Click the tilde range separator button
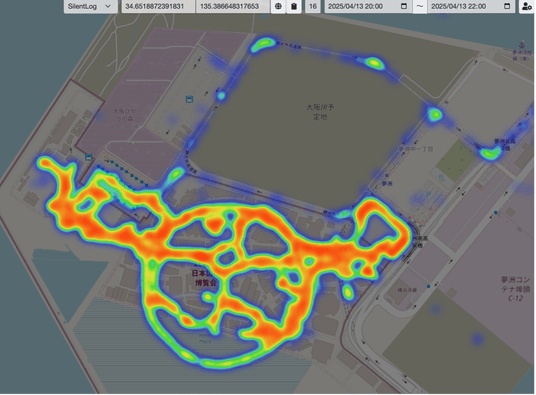Screen dimensions: 536x395 pyautogui.click(x=420, y=6)
